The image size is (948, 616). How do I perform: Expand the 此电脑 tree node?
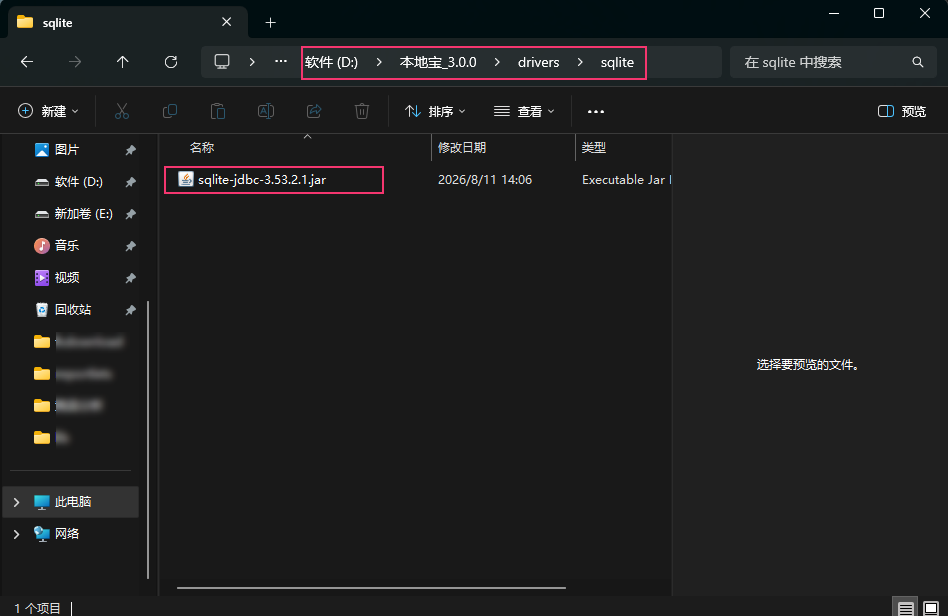[16, 502]
